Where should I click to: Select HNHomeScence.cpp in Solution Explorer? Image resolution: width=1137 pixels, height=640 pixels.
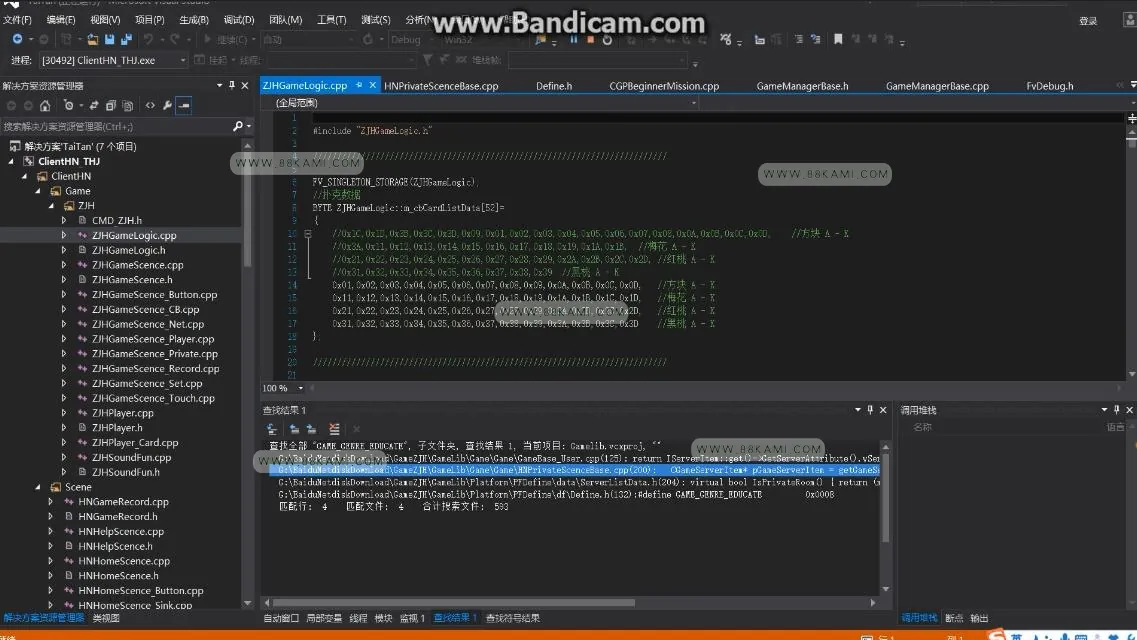coord(124,561)
